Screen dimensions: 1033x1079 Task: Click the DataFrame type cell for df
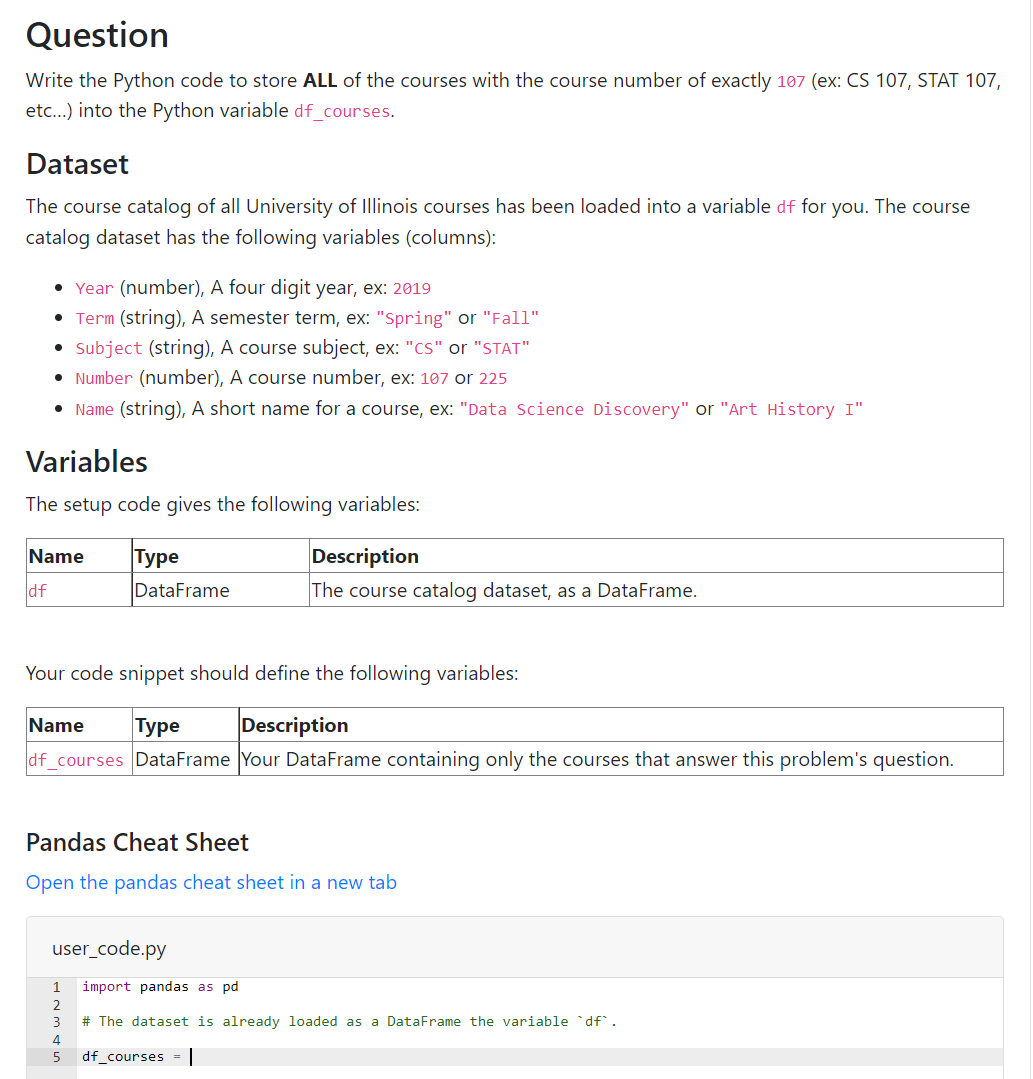pyautogui.click(x=181, y=590)
